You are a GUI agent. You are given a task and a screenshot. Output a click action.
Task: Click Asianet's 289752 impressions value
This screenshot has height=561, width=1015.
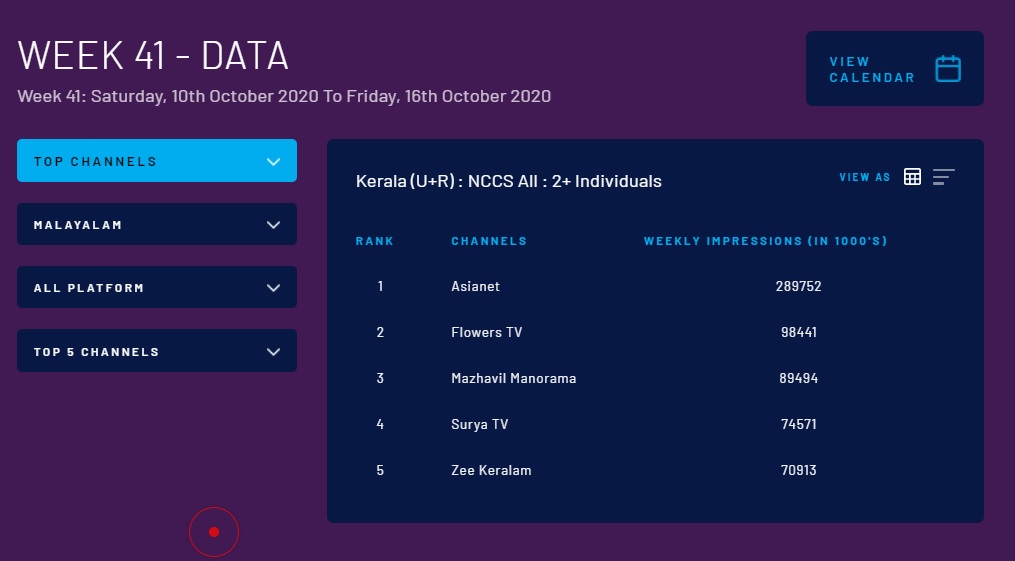[798, 286]
